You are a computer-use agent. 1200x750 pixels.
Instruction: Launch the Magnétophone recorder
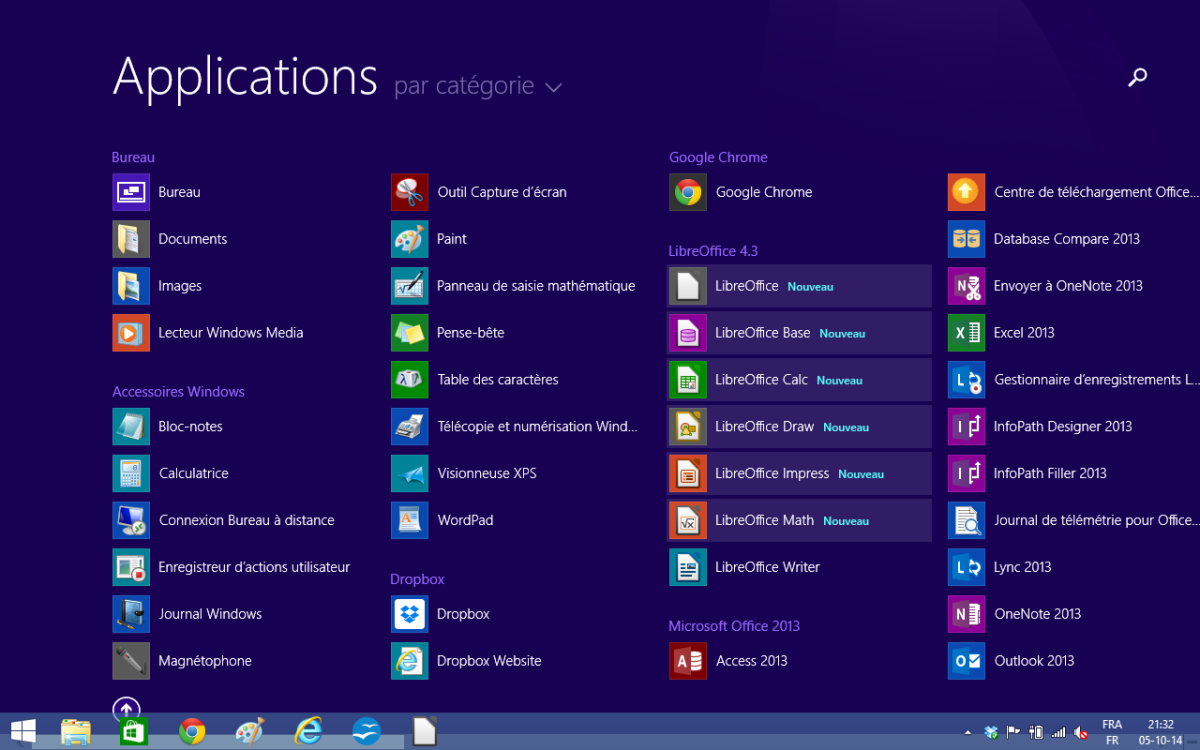pyautogui.click(x=183, y=662)
